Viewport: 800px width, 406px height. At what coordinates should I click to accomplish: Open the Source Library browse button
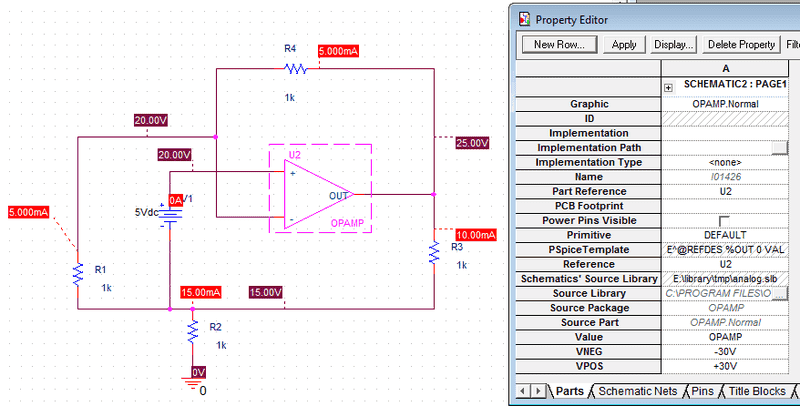(779, 293)
